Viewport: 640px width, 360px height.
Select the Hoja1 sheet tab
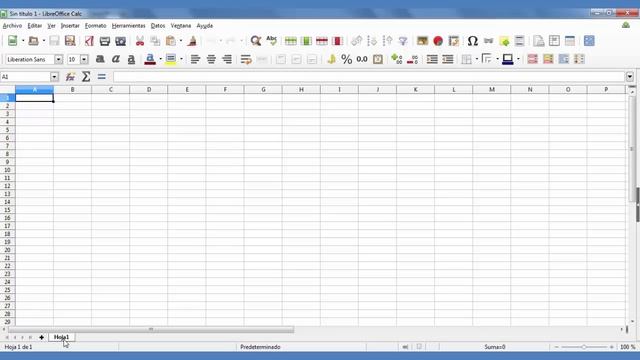[61, 337]
